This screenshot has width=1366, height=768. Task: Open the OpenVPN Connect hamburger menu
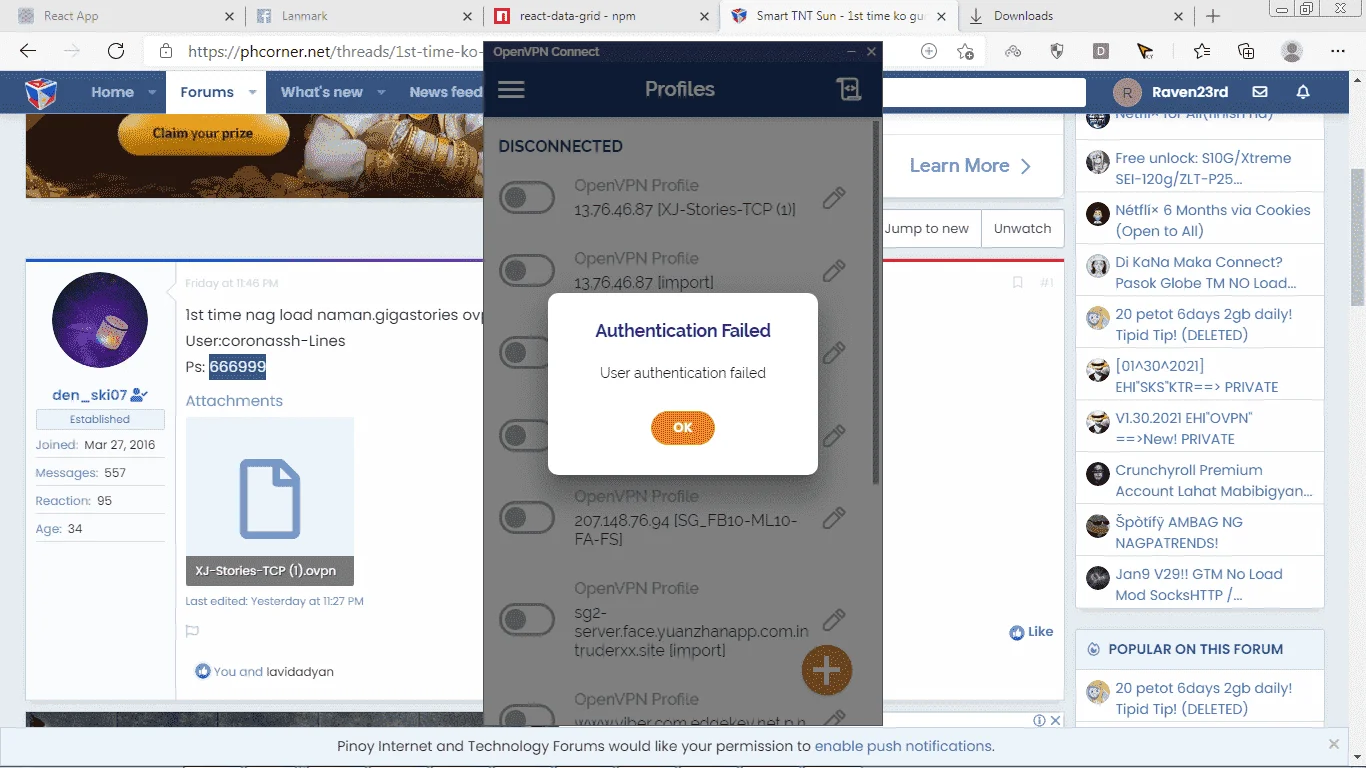click(511, 89)
